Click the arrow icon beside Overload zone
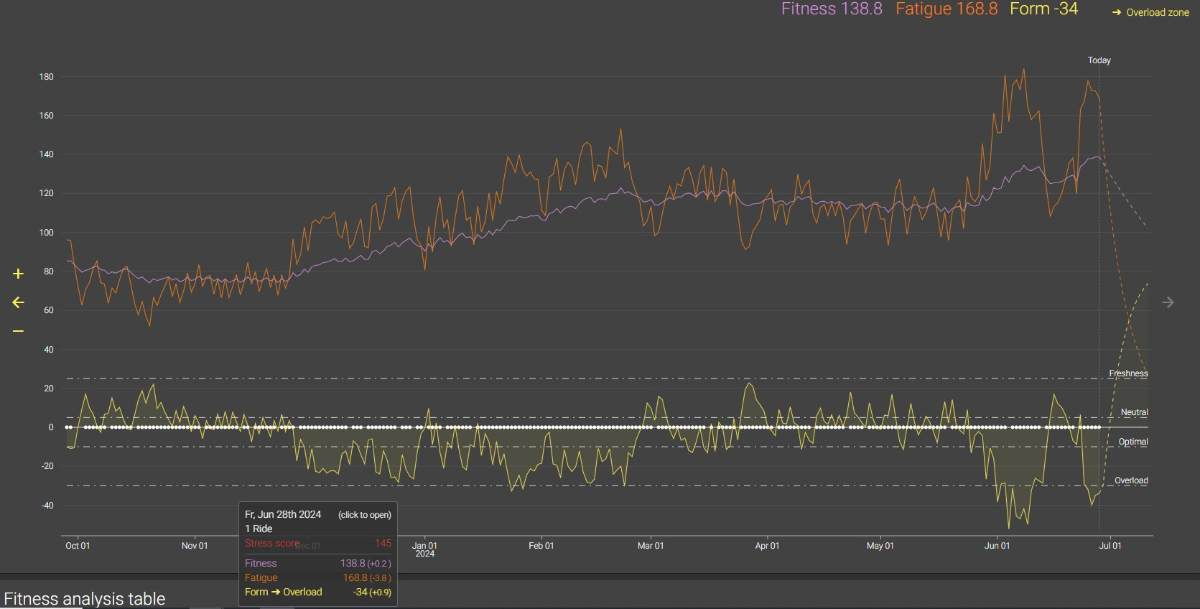The image size is (1200, 609). click(x=1116, y=13)
